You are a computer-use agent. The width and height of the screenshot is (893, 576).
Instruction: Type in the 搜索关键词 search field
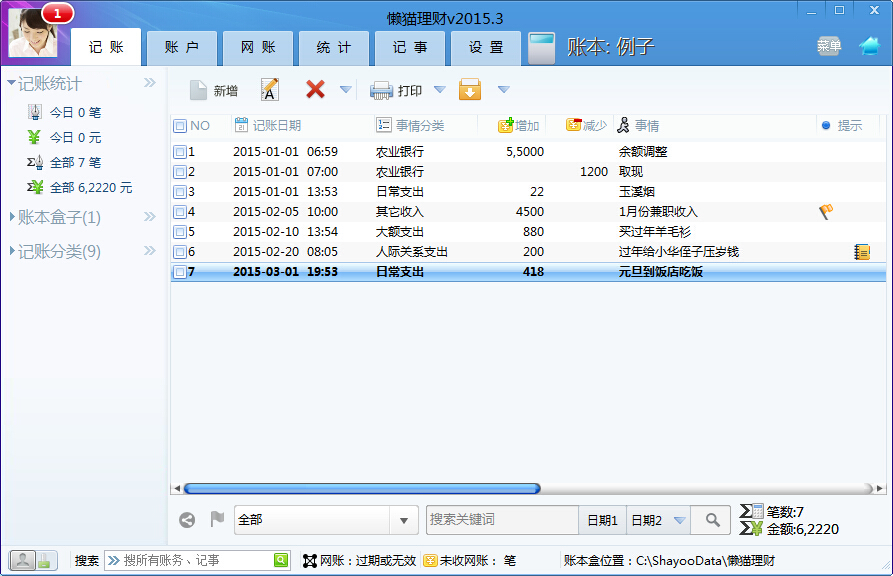pyautogui.click(x=500, y=520)
